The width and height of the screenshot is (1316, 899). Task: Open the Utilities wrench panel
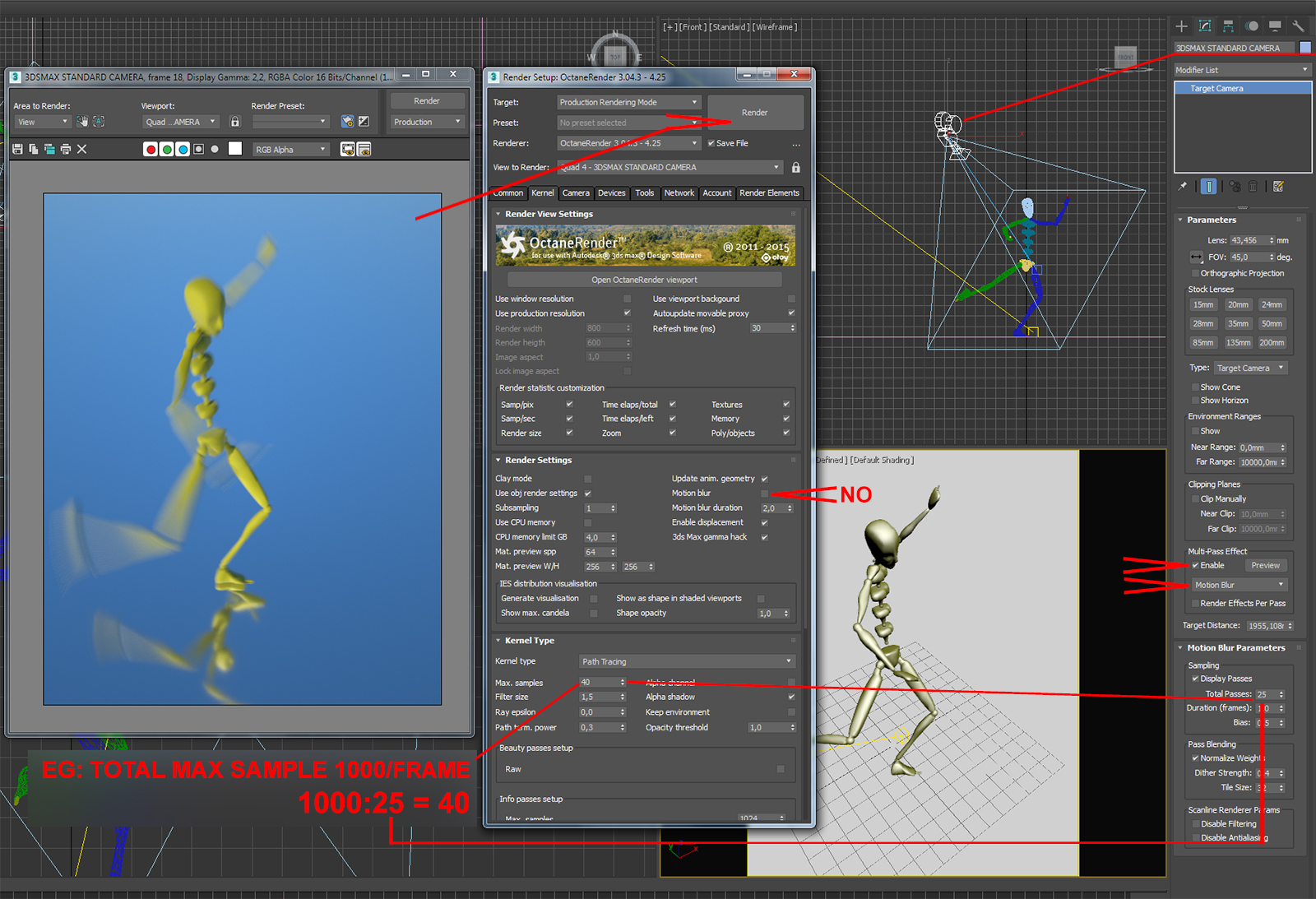tap(1298, 26)
